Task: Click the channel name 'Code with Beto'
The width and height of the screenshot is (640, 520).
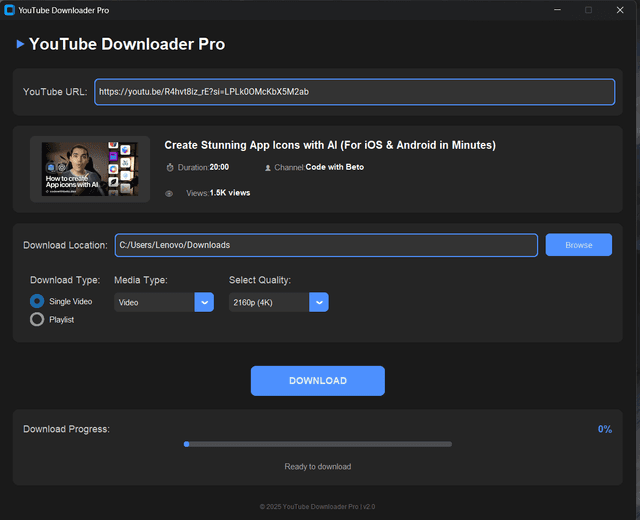Action: (x=335, y=167)
